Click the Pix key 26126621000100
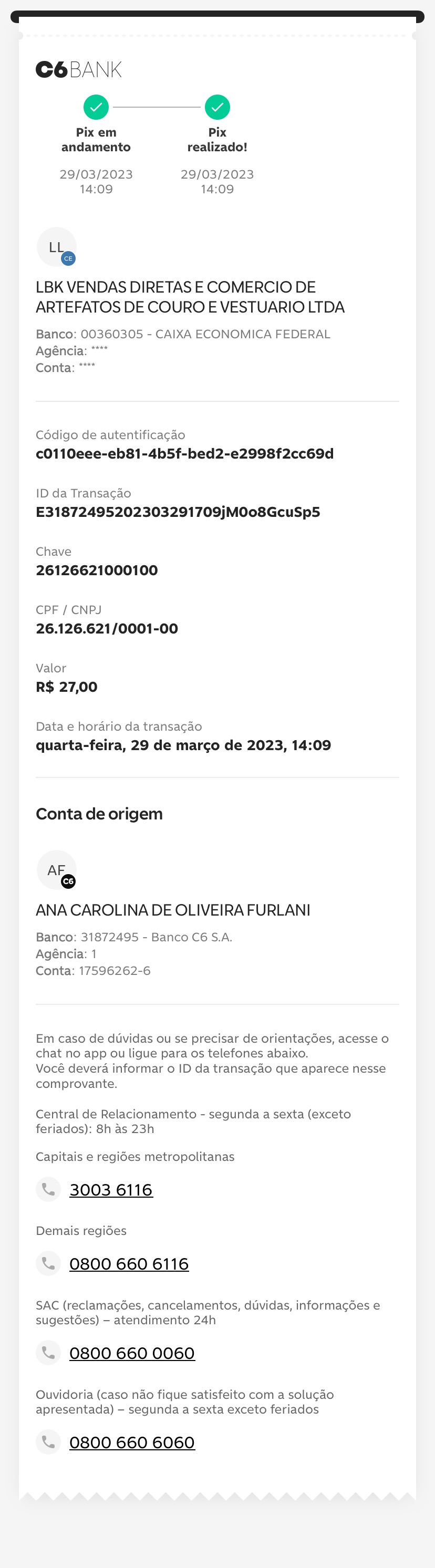 [97, 570]
